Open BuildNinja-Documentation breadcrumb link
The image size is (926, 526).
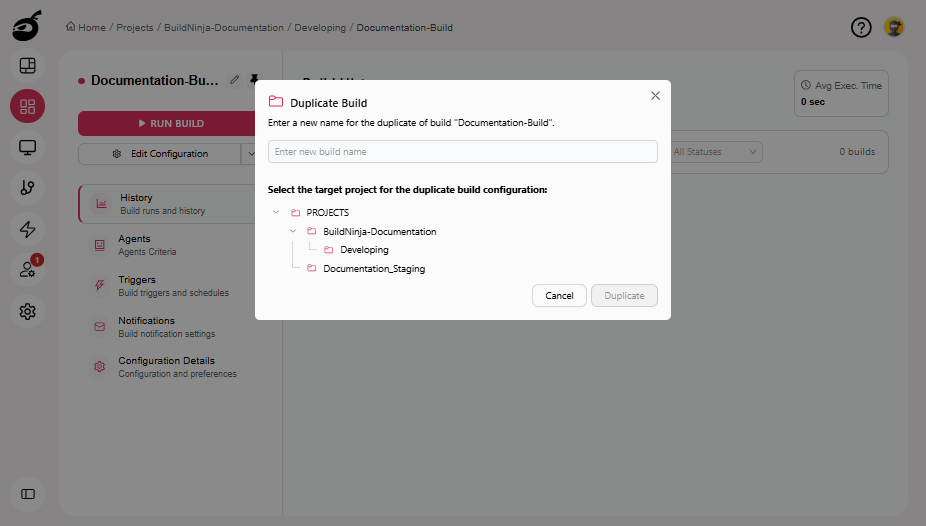tap(224, 27)
